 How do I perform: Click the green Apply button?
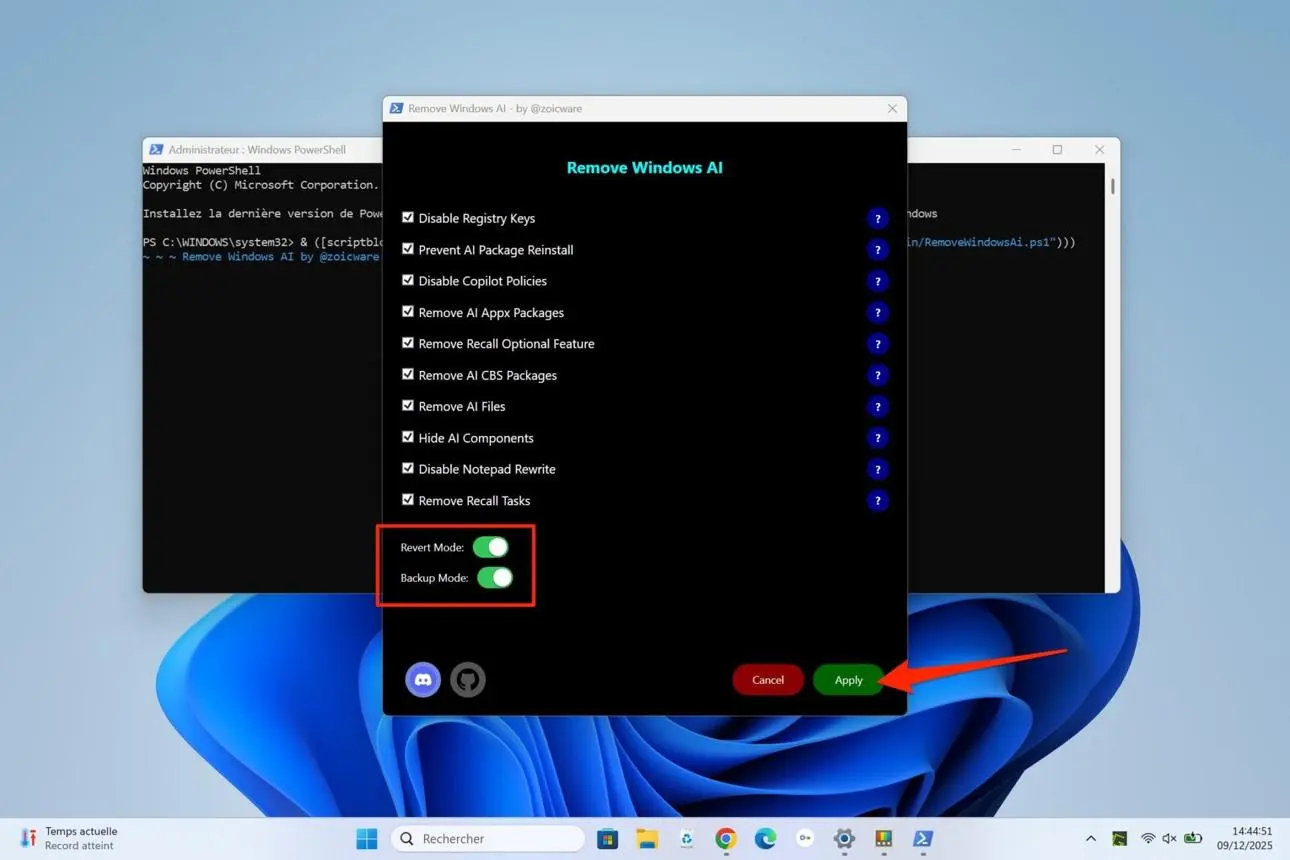click(x=848, y=680)
